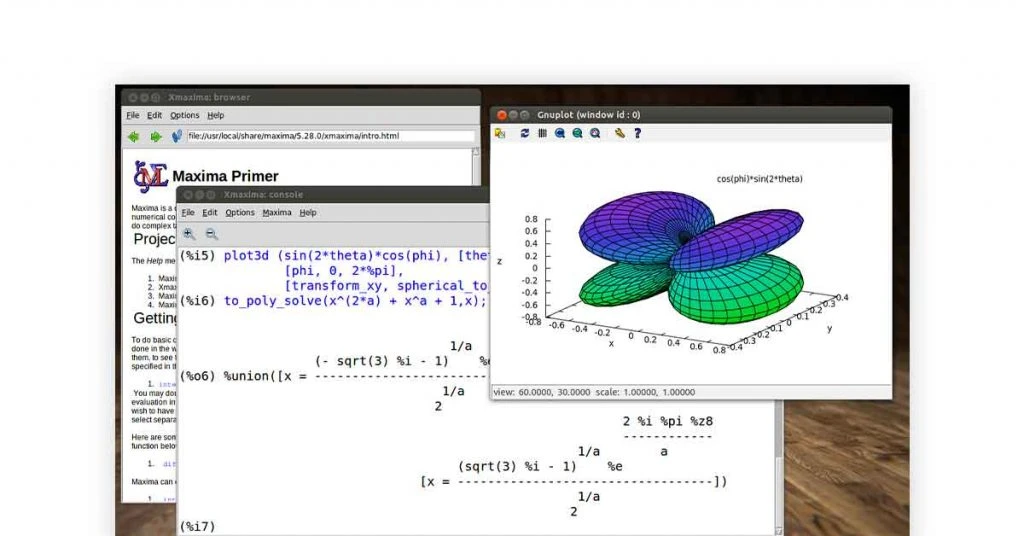This screenshot has height=536, width=1024.
Task: Click the "(%o6)" output label
Action: point(198,376)
